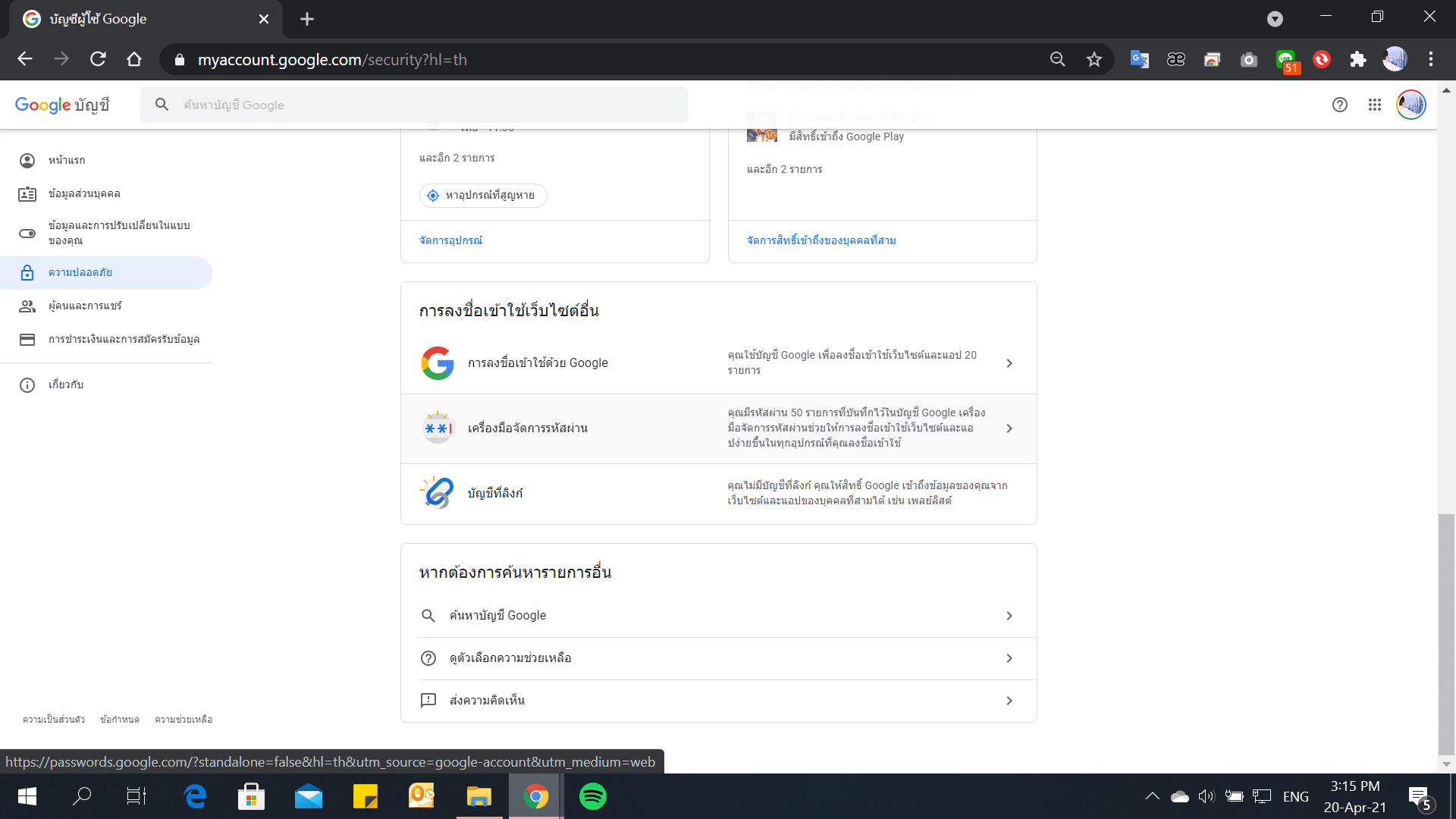Open the browser home page

[134, 59]
